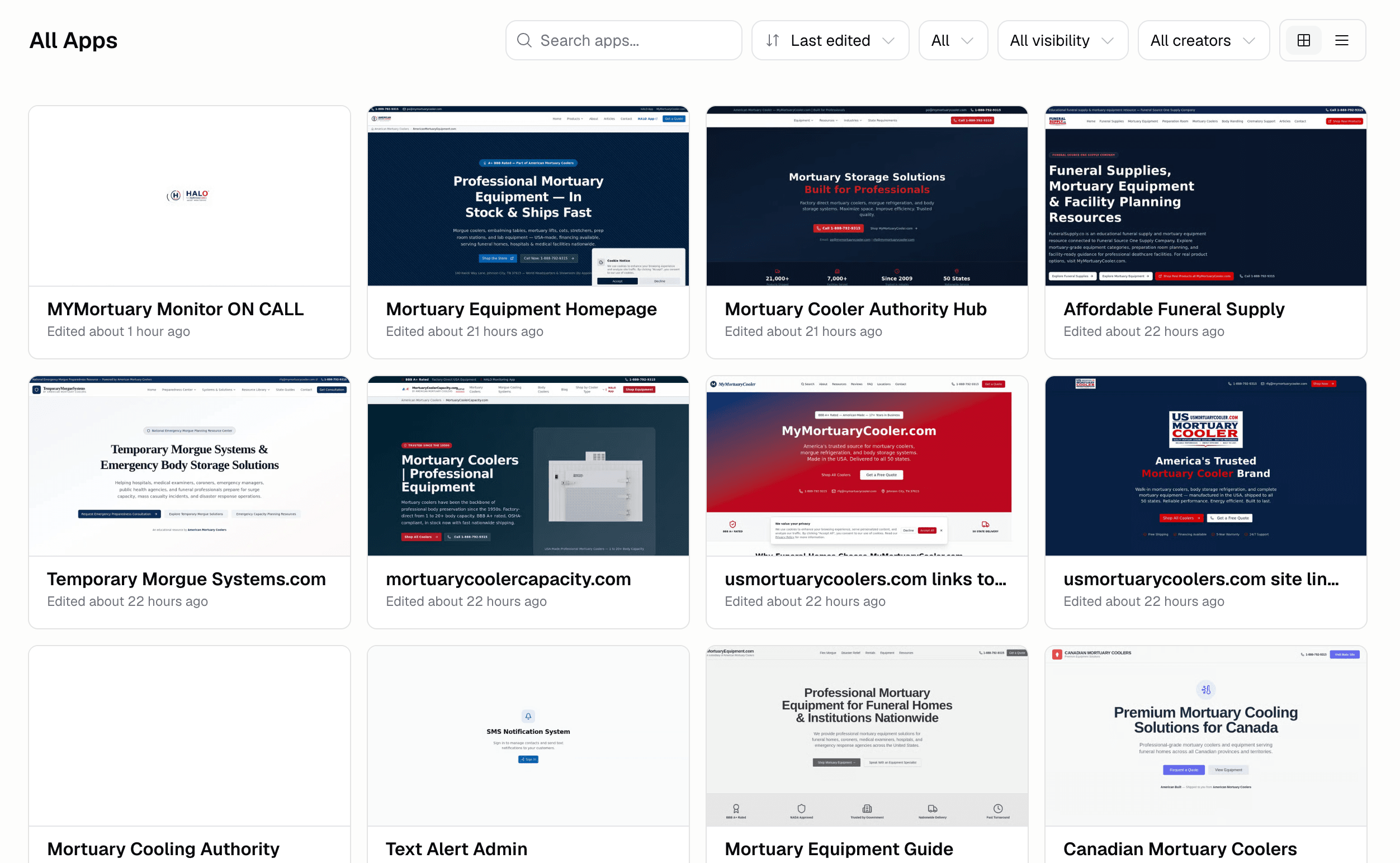This screenshot has height=863, width=1400.
Task: Click the usmortuarycoolers.com site lin... title
Action: tap(1201, 579)
